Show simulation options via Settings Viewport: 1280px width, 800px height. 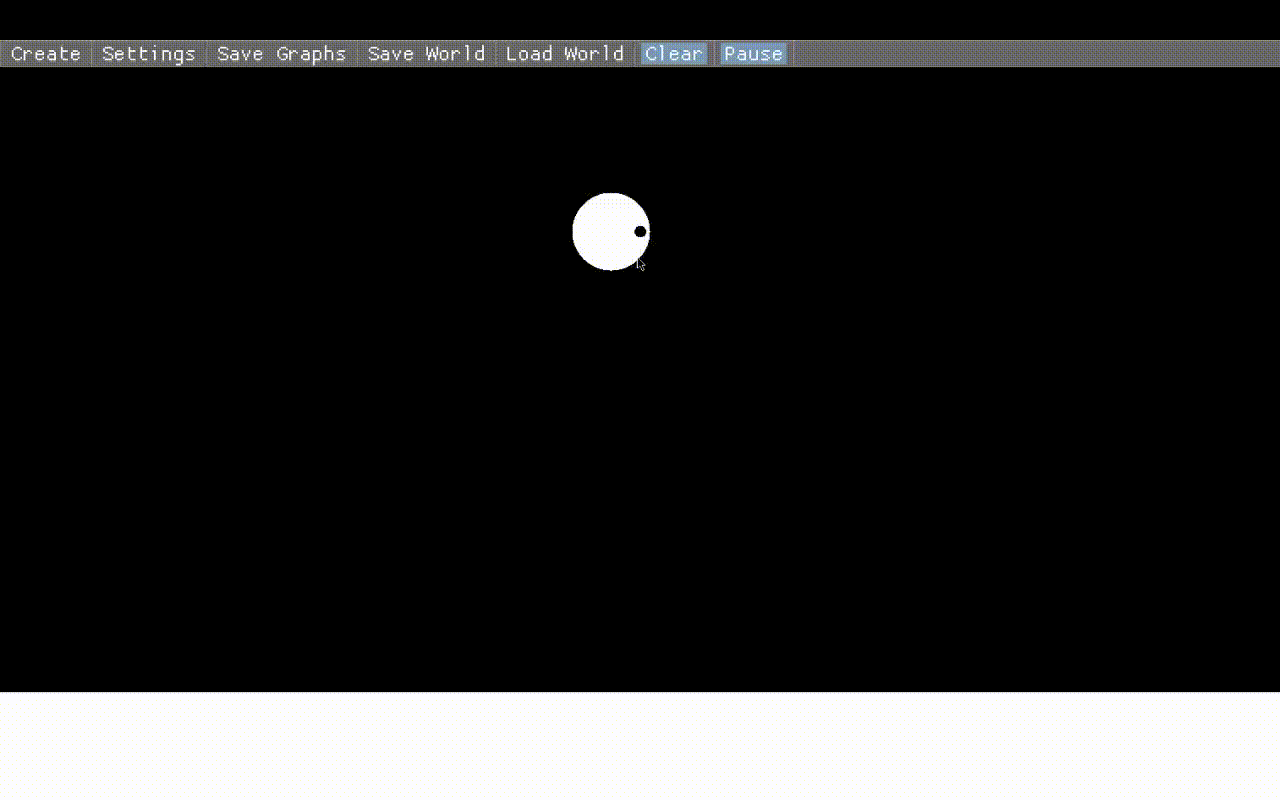[x=149, y=54]
